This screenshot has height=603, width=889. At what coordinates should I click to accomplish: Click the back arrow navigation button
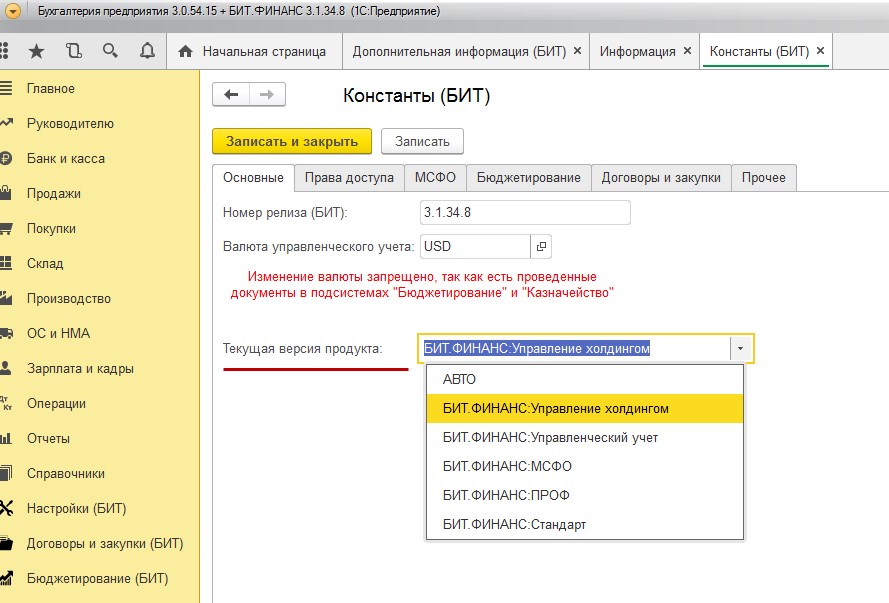click(231, 94)
